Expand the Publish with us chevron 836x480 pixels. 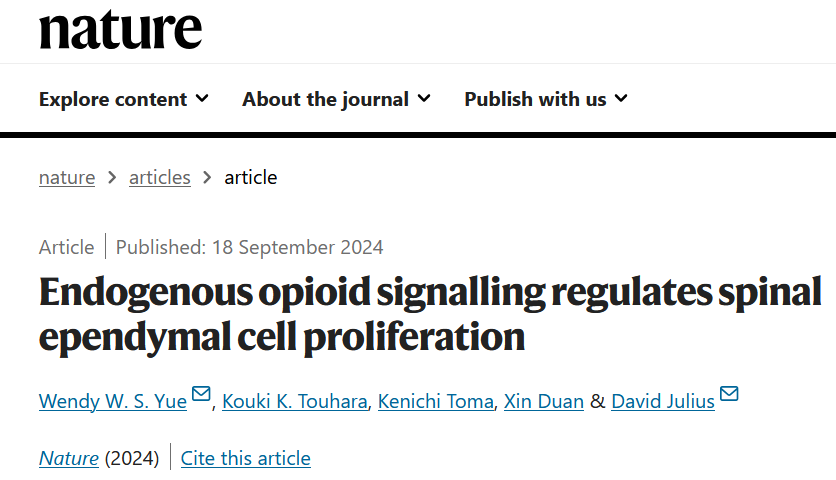click(x=621, y=98)
